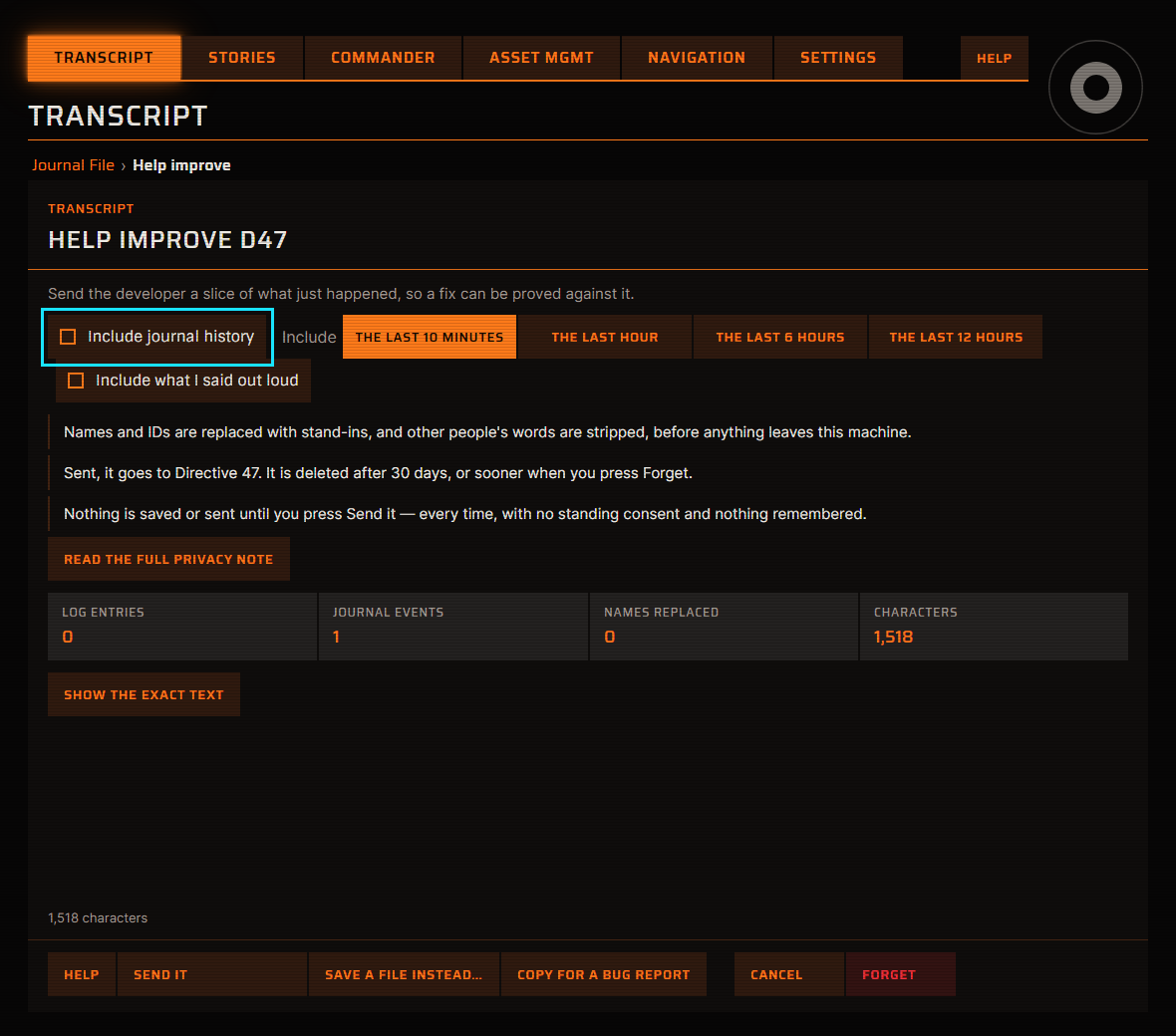This screenshot has width=1176, height=1036.
Task: Click the Help improve breadcrumb text
Action: (181, 165)
